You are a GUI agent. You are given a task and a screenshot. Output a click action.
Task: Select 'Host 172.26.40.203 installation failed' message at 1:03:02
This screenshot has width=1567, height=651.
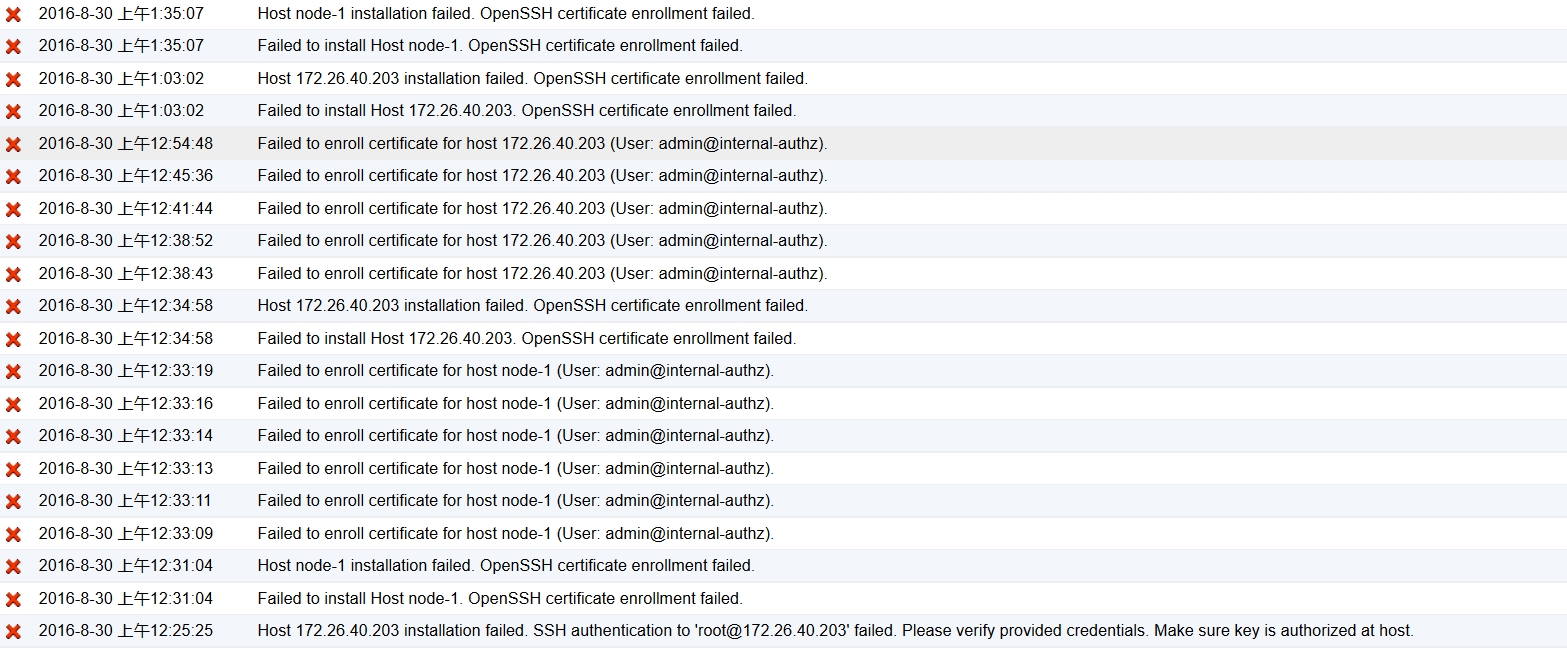(x=532, y=78)
